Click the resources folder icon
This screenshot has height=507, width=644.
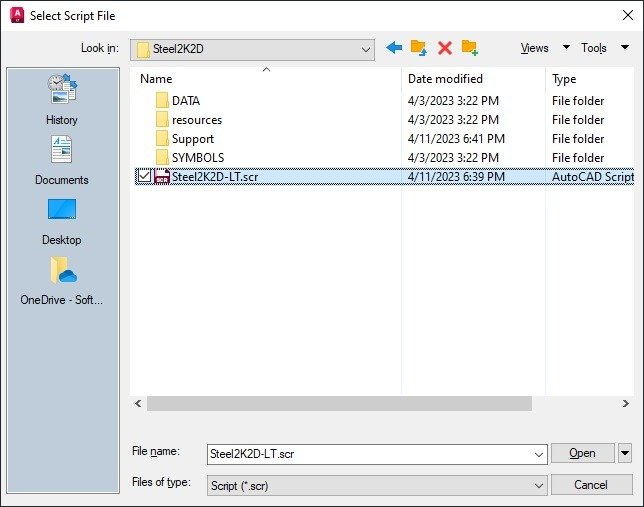(162, 120)
